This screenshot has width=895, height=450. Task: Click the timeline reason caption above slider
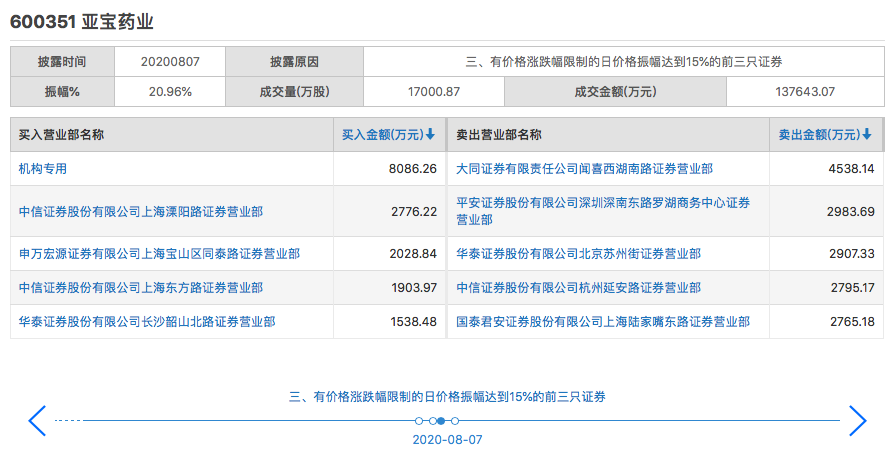(x=448, y=396)
